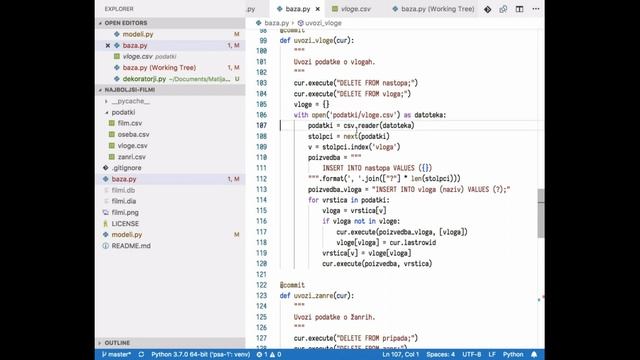Click 'def uvozi_zanre(cur):' code line
The image size is (640, 360).
point(317,296)
